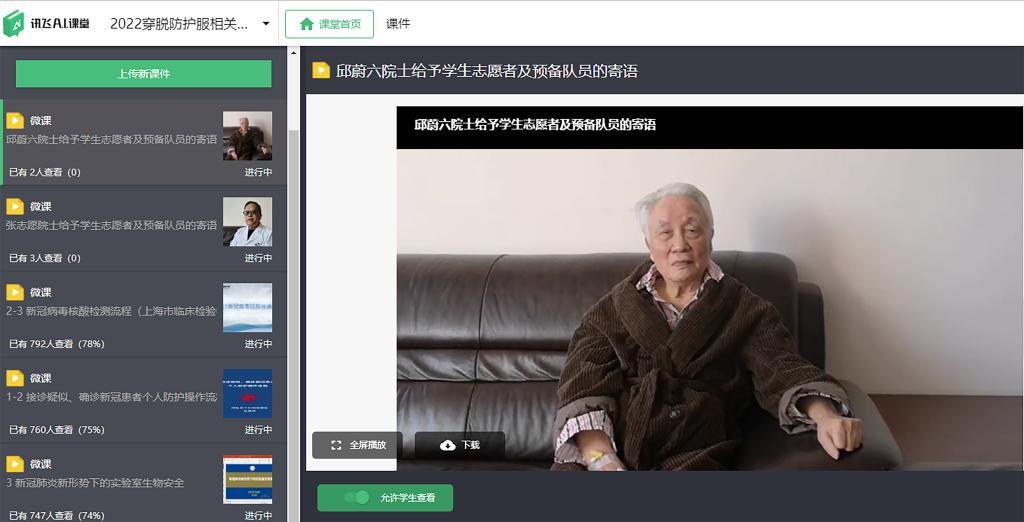
Task: Switch to the 课件 tab
Action: click(398, 24)
